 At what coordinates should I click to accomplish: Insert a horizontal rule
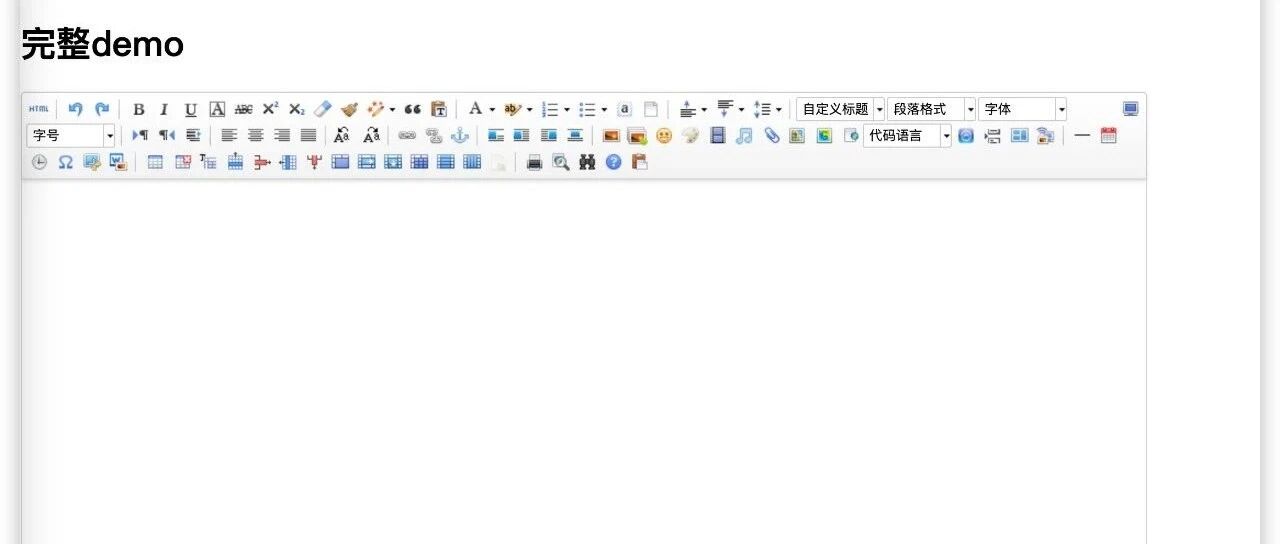1082,135
